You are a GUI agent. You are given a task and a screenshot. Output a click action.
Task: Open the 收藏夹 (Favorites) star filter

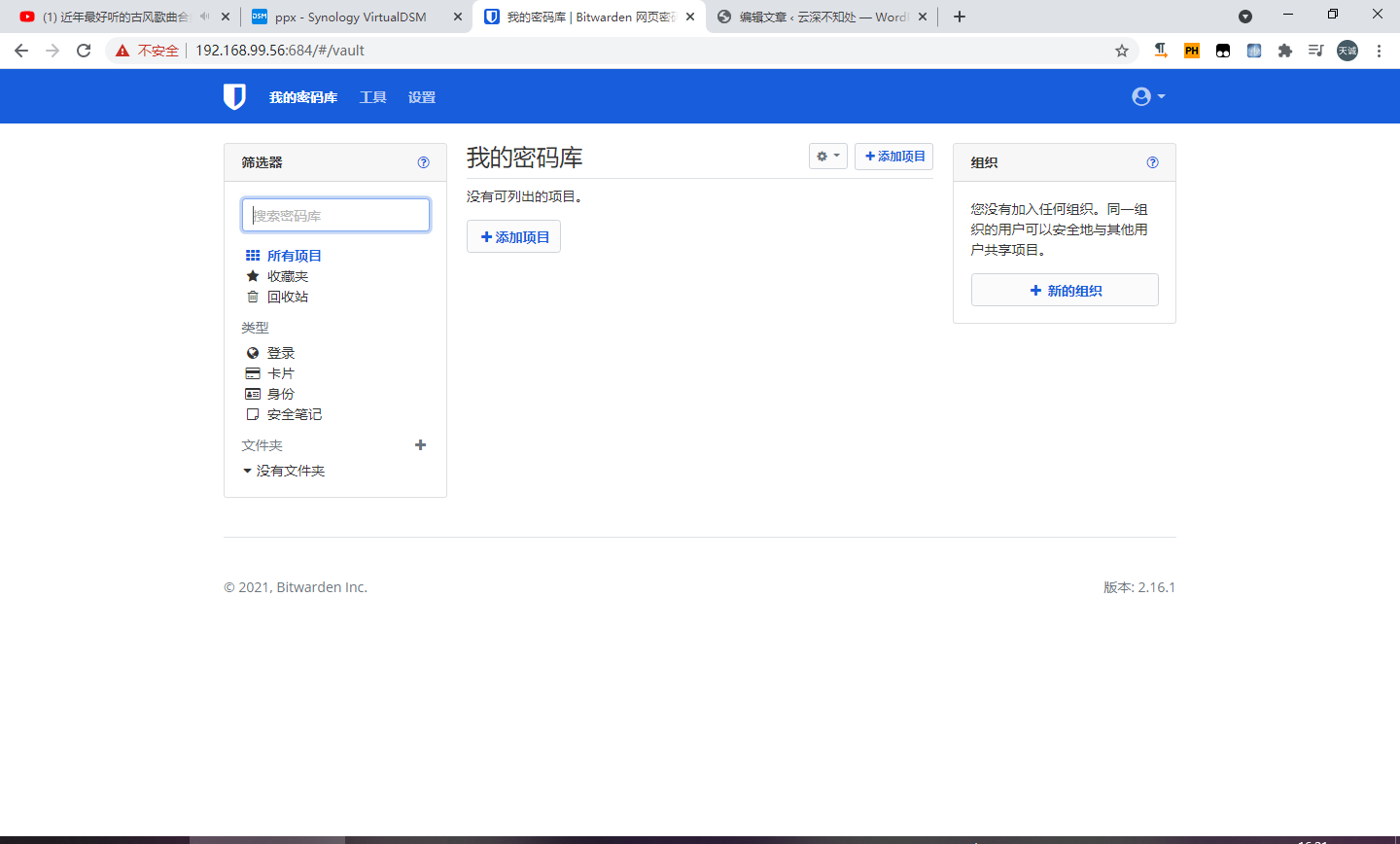[253, 275]
